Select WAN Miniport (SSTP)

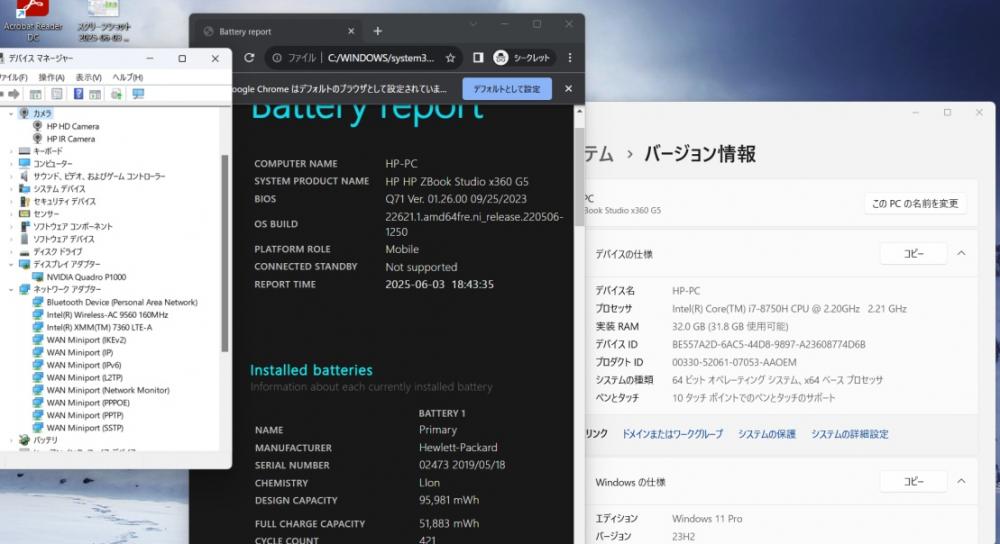pyautogui.click(x=85, y=428)
